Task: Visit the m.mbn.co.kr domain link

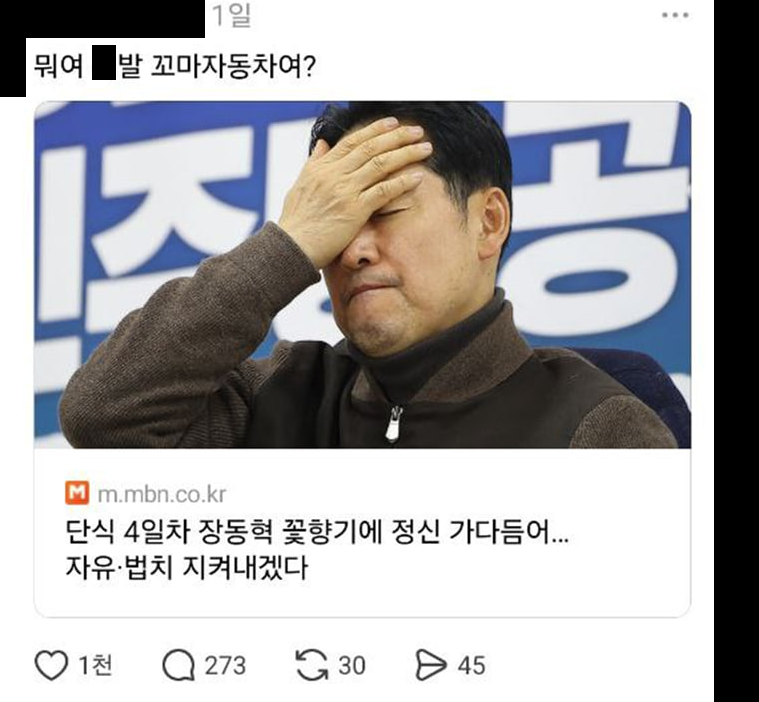Action: click(x=162, y=494)
